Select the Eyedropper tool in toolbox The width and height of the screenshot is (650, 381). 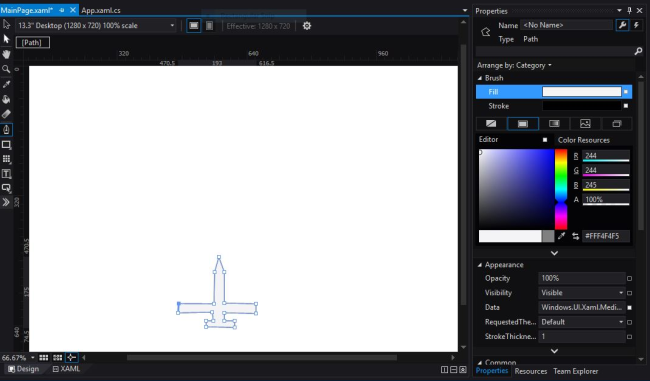click(x=6, y=85)
